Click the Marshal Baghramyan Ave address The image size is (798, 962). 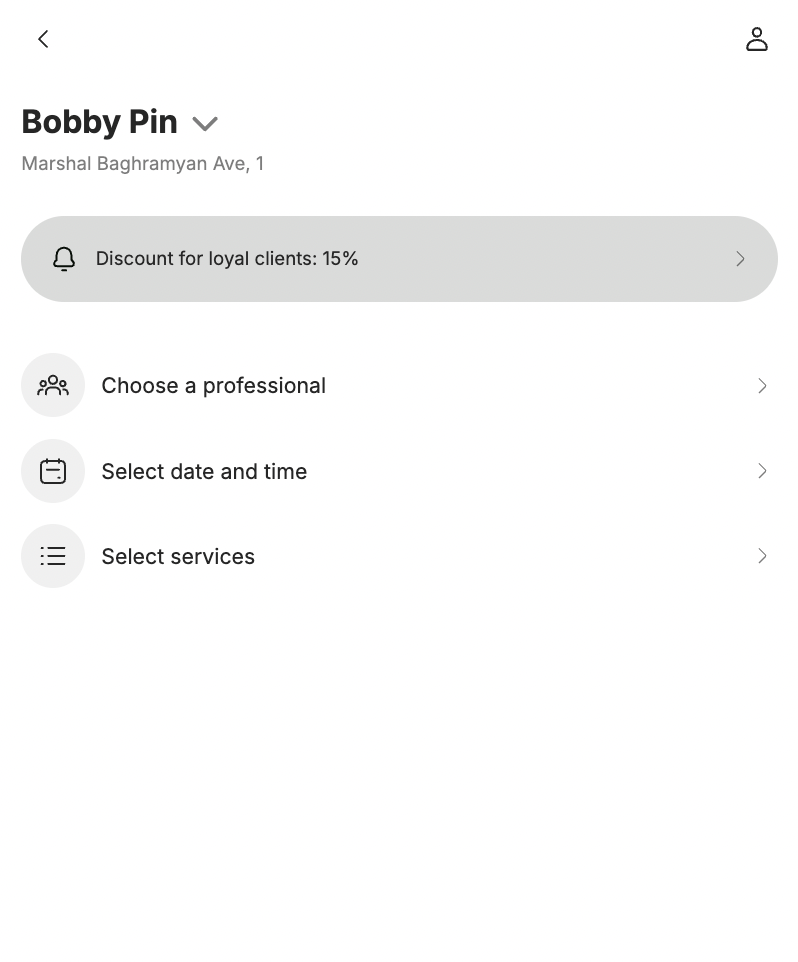click(x=142, y=164)
